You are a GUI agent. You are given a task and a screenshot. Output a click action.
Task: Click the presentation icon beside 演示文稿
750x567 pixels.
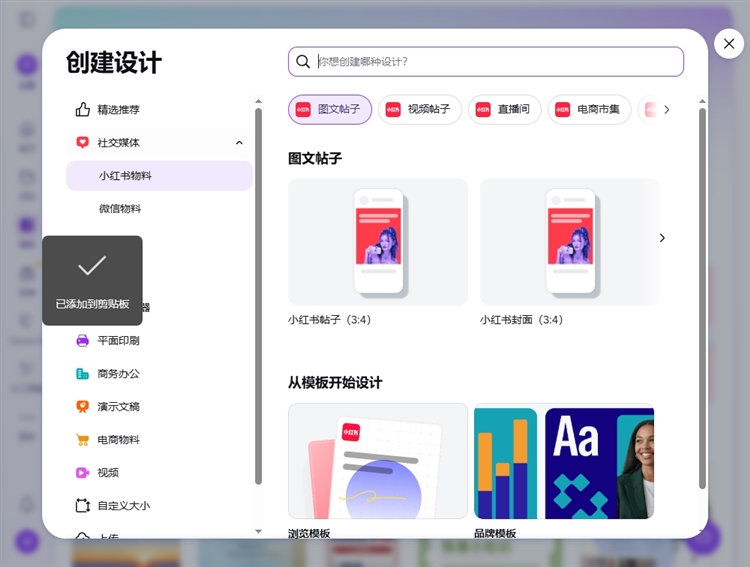82,406
